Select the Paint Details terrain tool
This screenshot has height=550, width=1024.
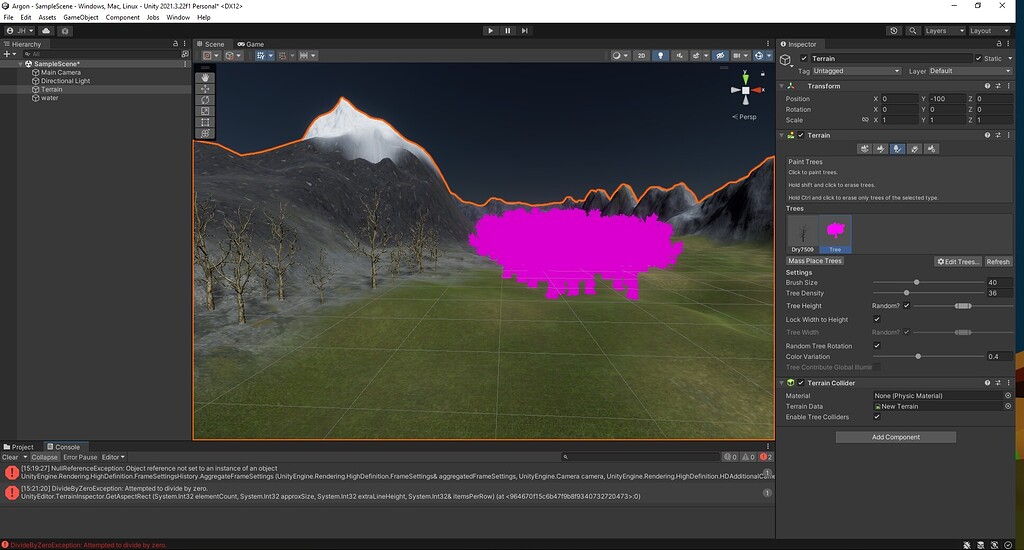pyautogui.click(x=914, y=149)
